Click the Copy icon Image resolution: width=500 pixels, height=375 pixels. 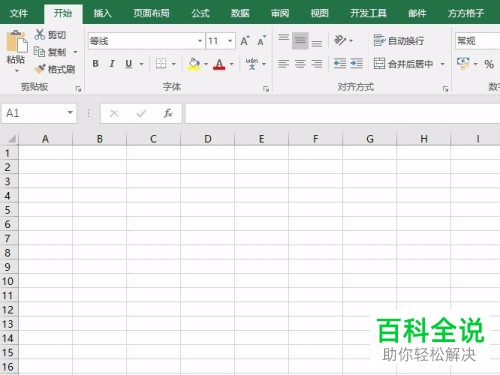click(40, 52)
